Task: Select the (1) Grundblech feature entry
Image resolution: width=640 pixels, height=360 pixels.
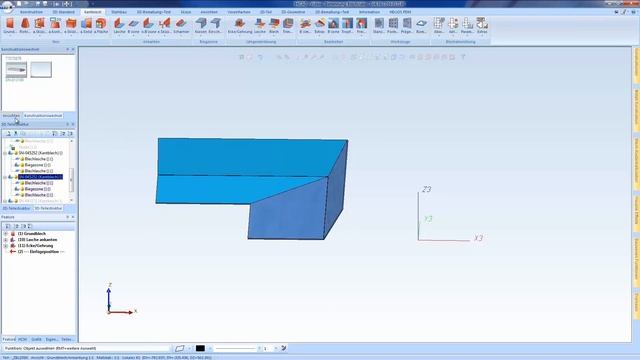Action: click(32, 234)
